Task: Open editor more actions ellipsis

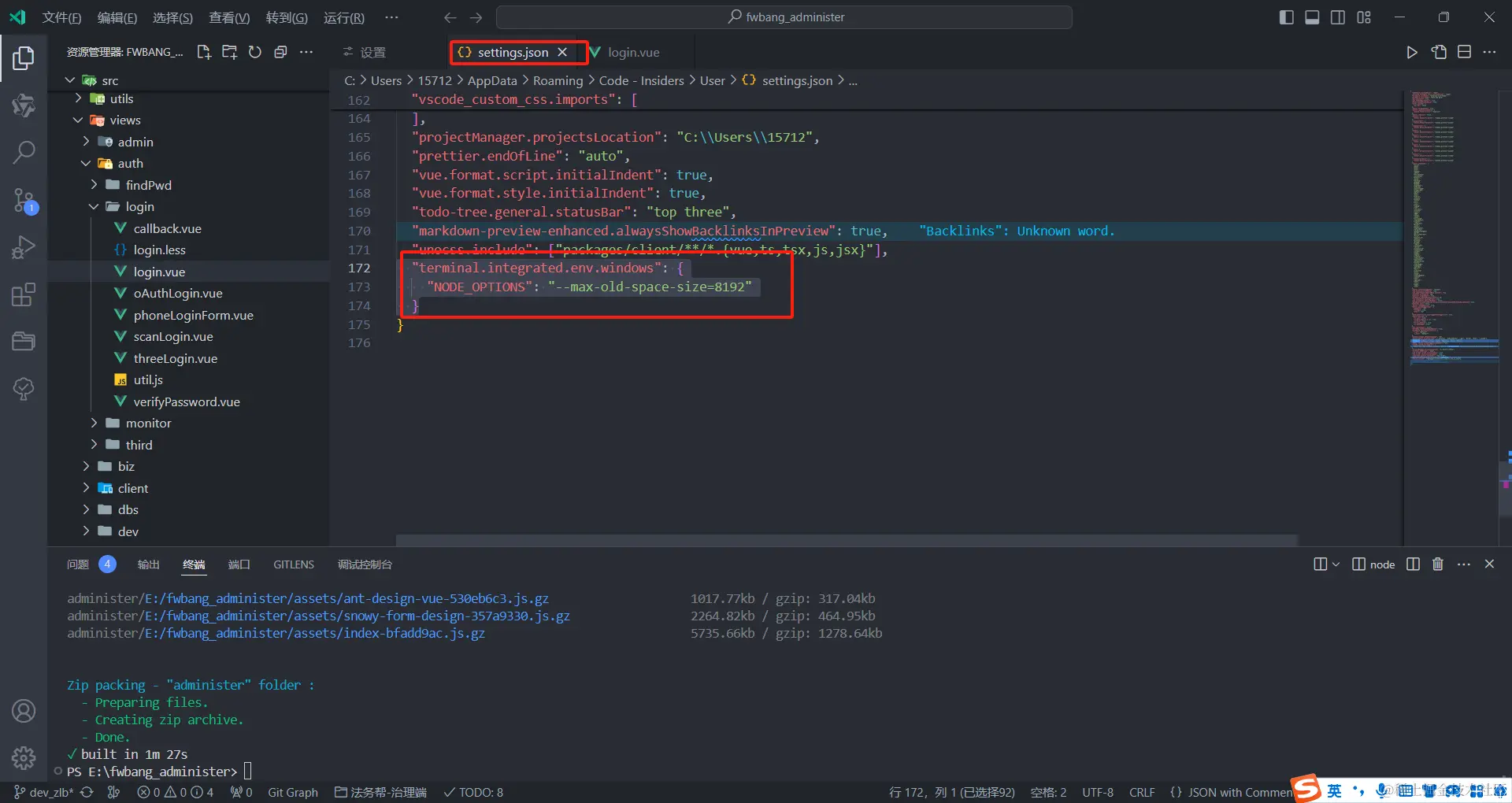Action: click(x=1489, y=52)
